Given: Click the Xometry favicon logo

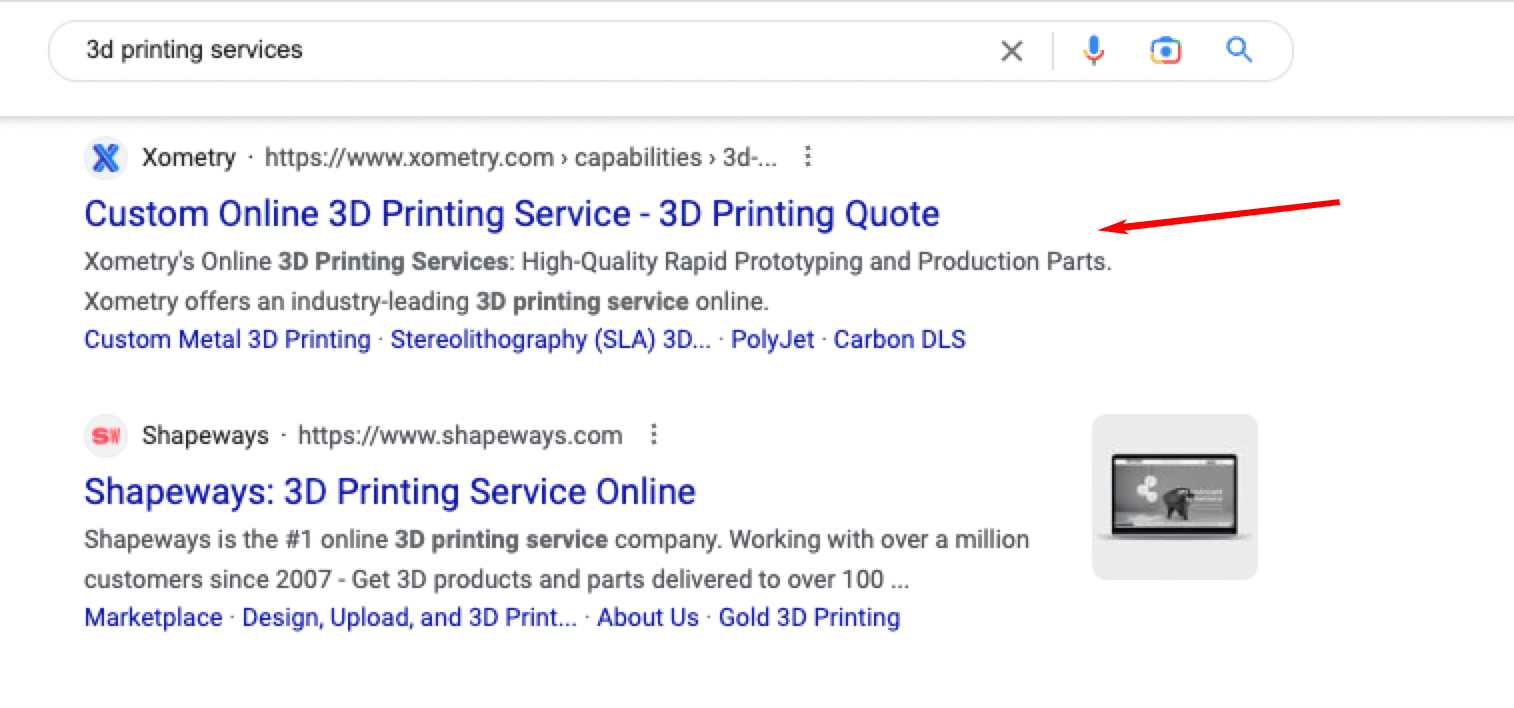Looking at the screenshot, I should [x=105, y=158].
